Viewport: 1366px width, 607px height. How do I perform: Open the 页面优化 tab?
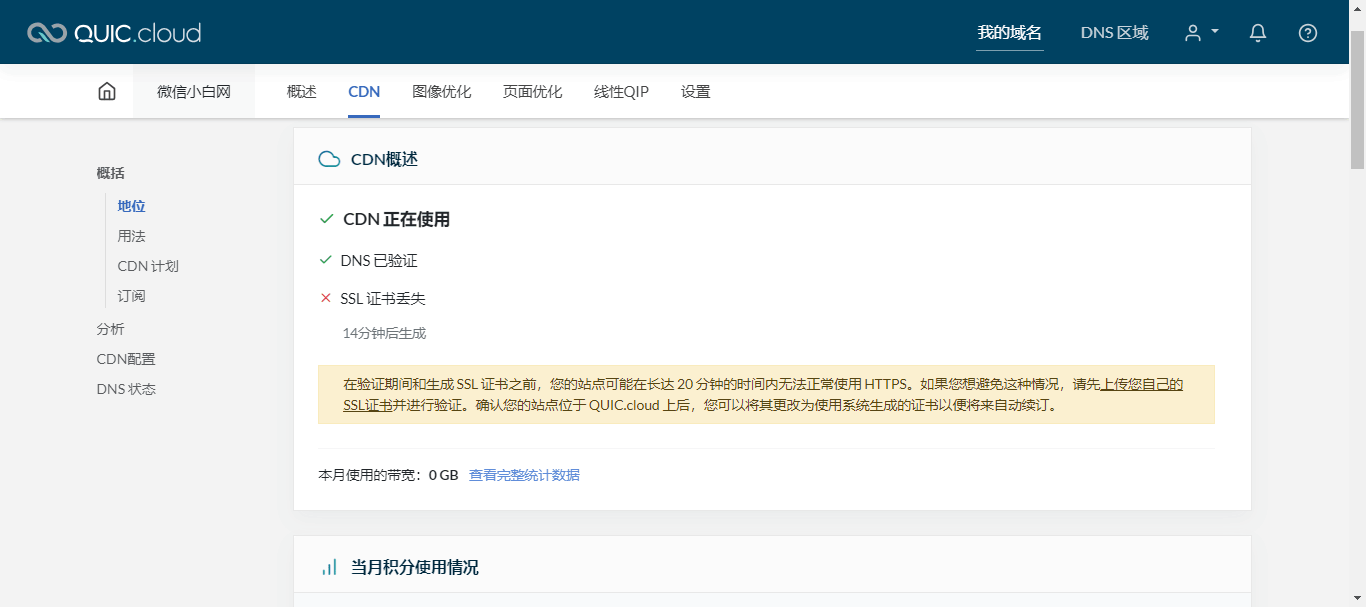(x=531, y=90)
